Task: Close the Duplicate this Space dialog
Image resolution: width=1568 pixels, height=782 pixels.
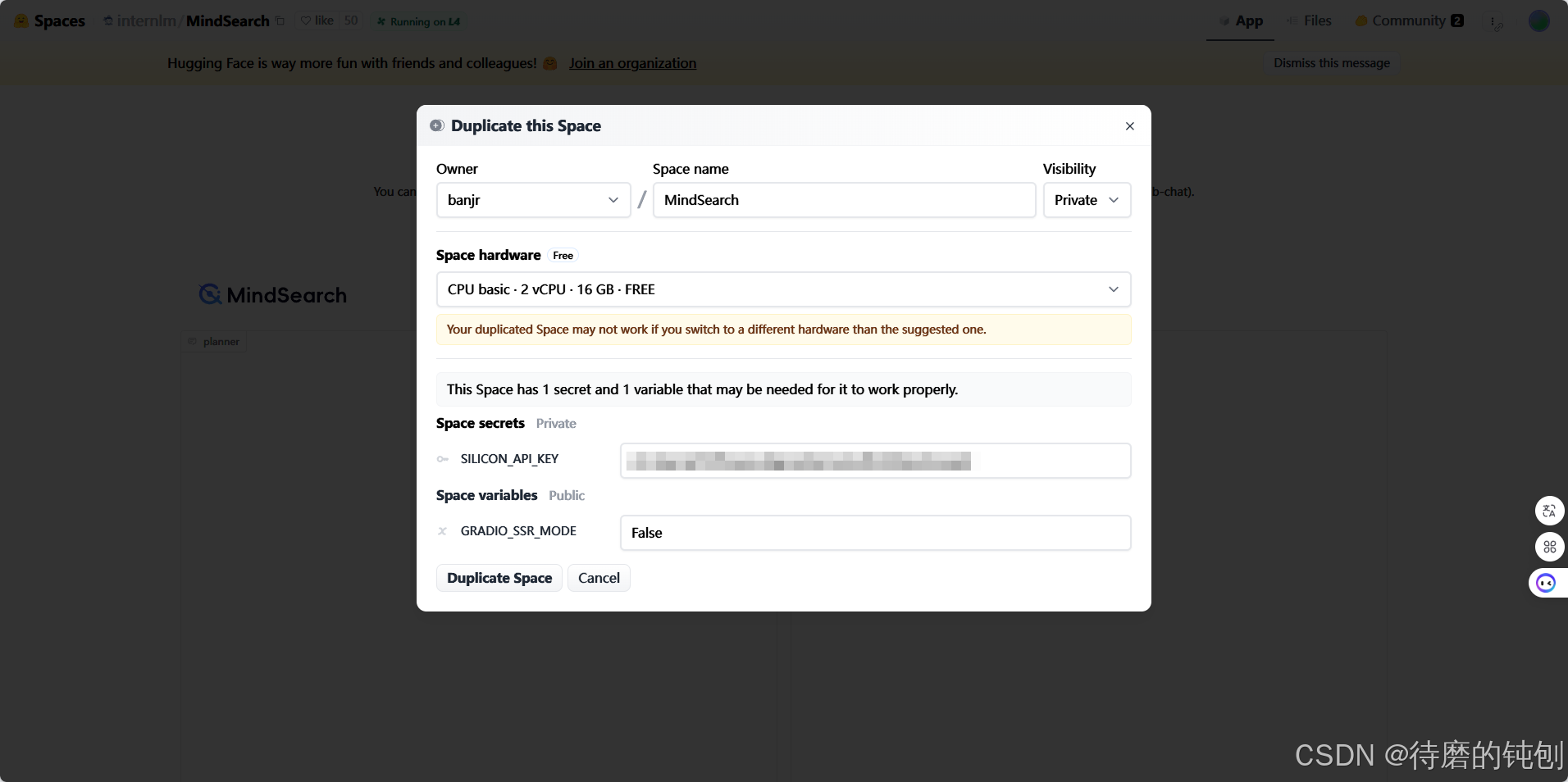Action: (1129, 126)
